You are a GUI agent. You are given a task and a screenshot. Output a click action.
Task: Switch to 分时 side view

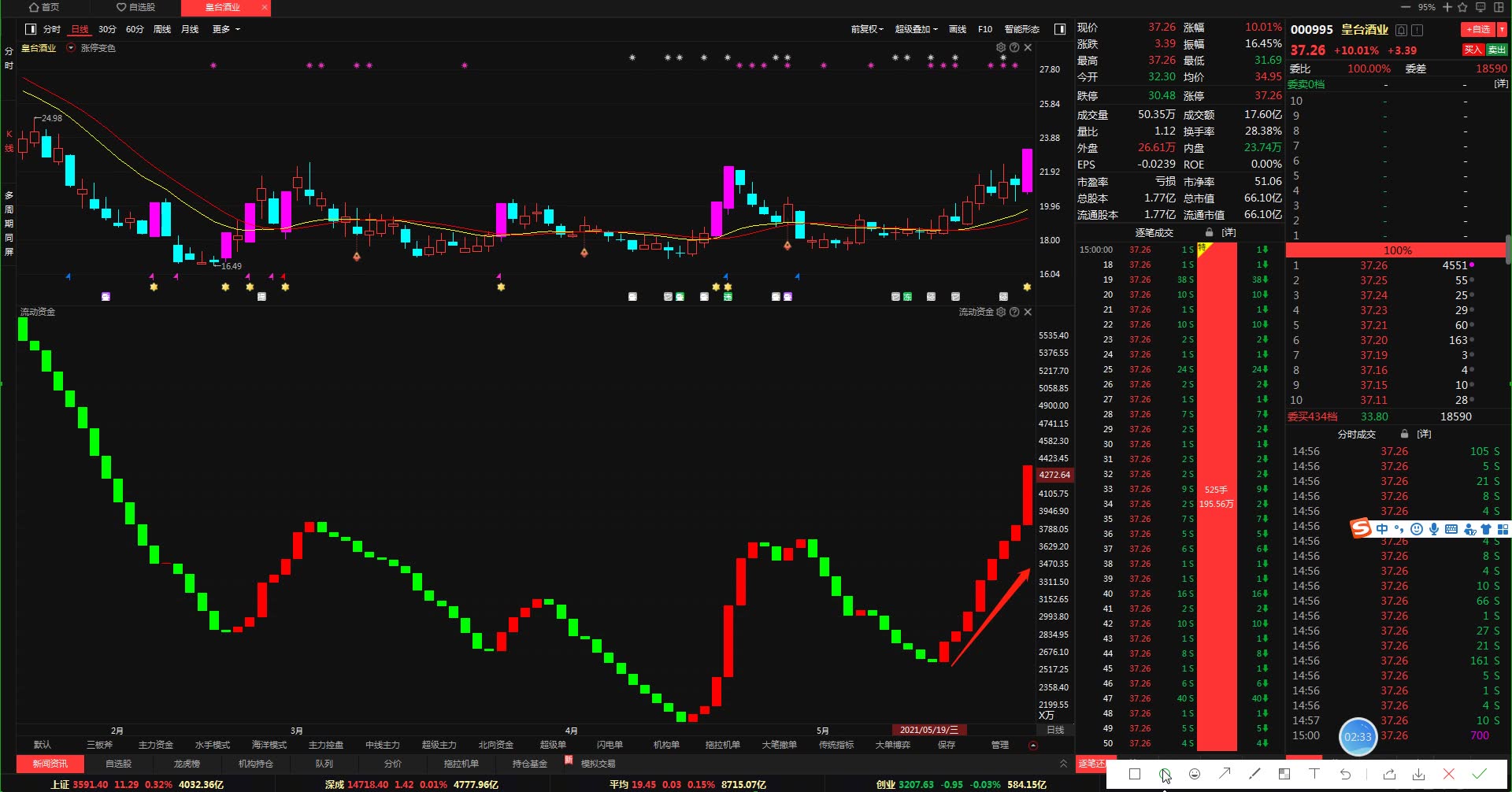coord(9,57)
